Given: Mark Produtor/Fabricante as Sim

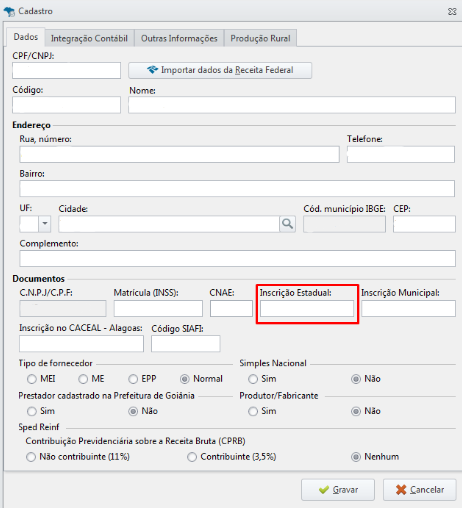Looking at the screenshot, I should 253,411.
